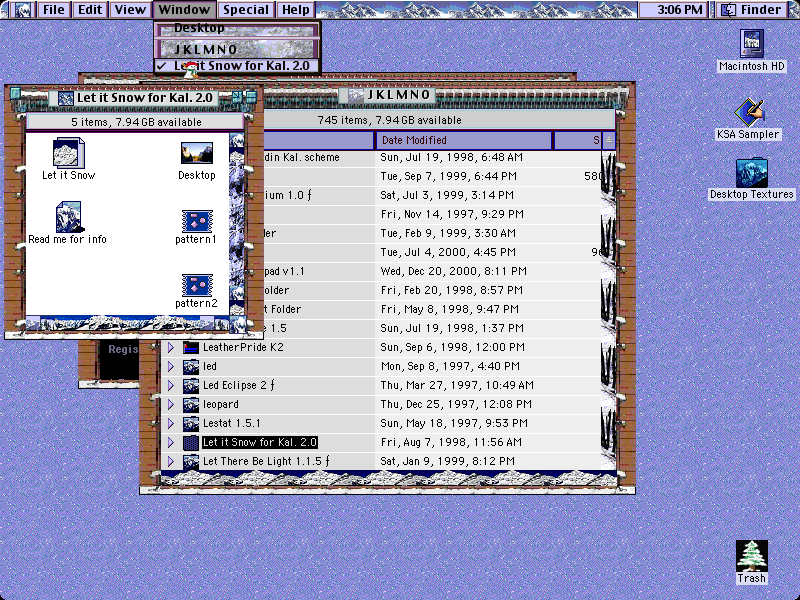Click the 3:06 PM menu bar clock
The height and width of the screenshot is (600, 800).
click(x=672, y=10)
